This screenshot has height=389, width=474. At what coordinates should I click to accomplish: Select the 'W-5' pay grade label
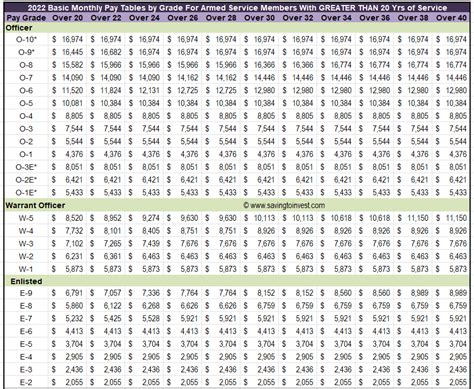tap(26, 218)
